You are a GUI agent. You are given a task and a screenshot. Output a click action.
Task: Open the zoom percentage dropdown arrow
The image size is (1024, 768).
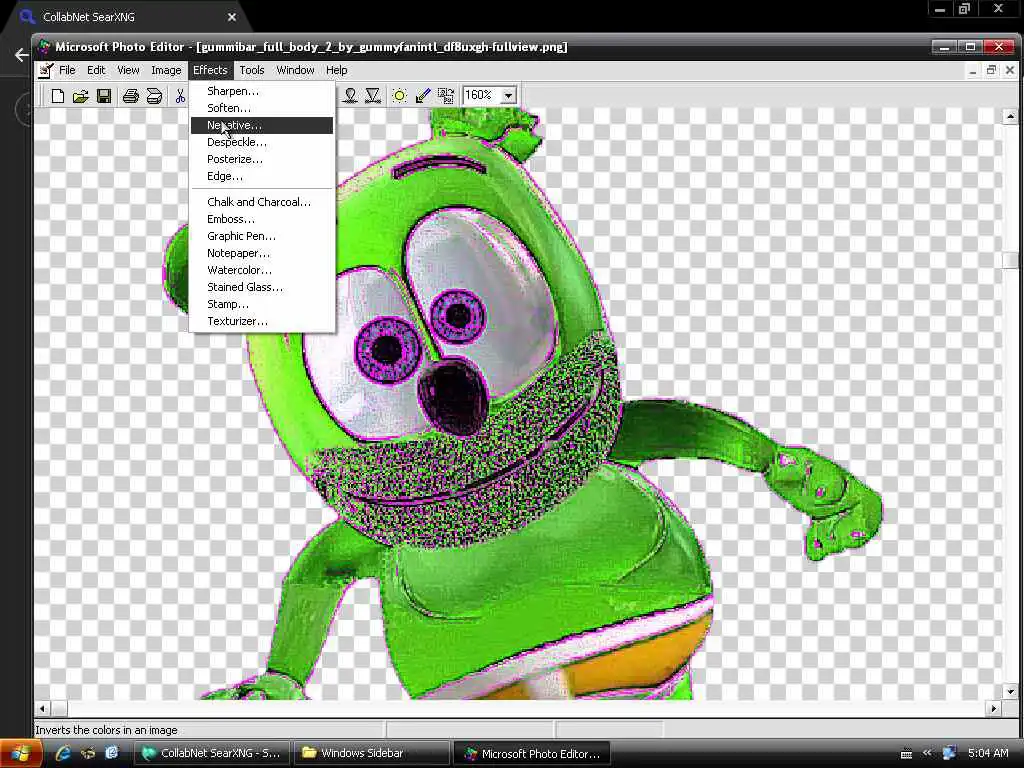click(x=508, y=95)
